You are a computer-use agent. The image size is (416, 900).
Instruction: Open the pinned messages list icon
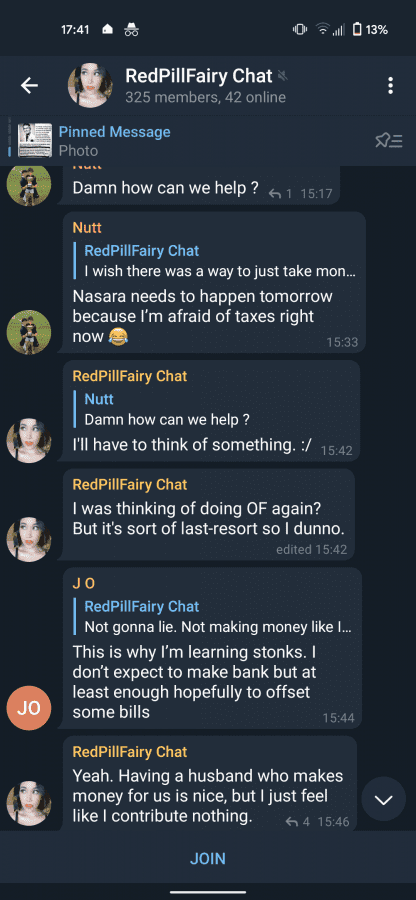(x=388, y=141)
